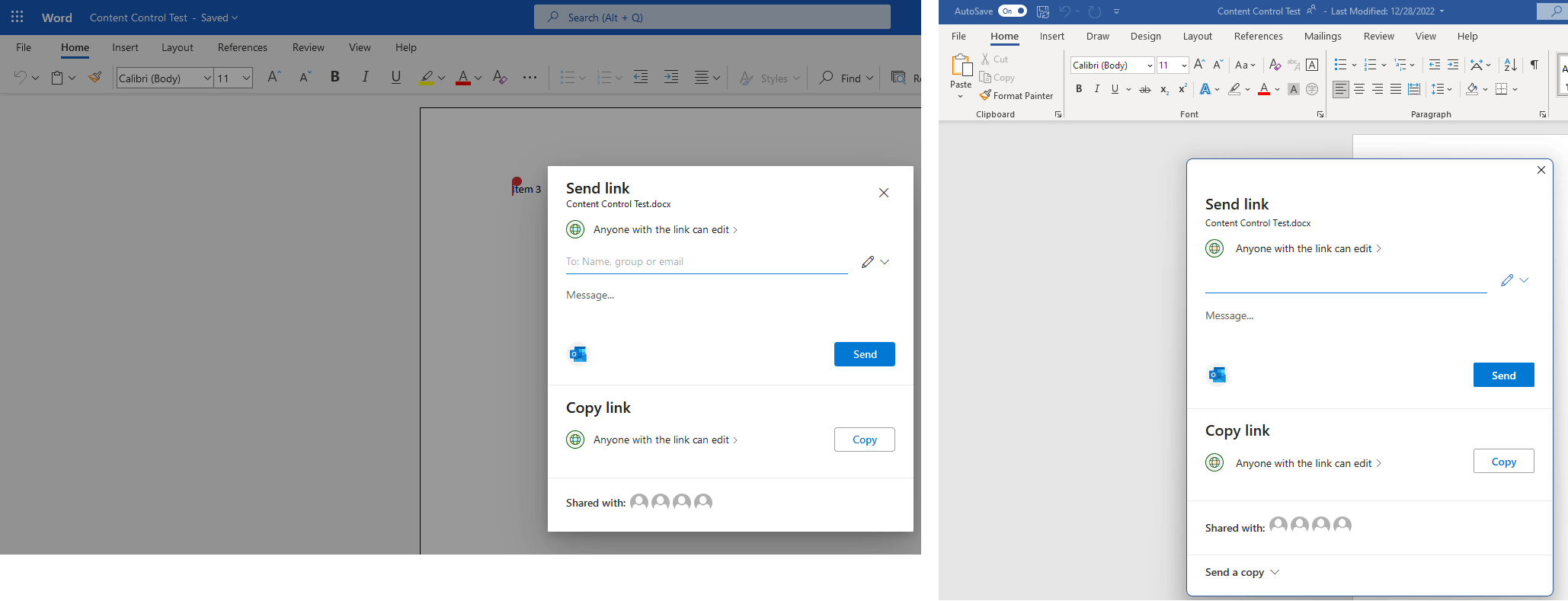The image size is (1568, 601).
Task: Expand Send a copy in desktop dialog
Action: pos(1242,572)
